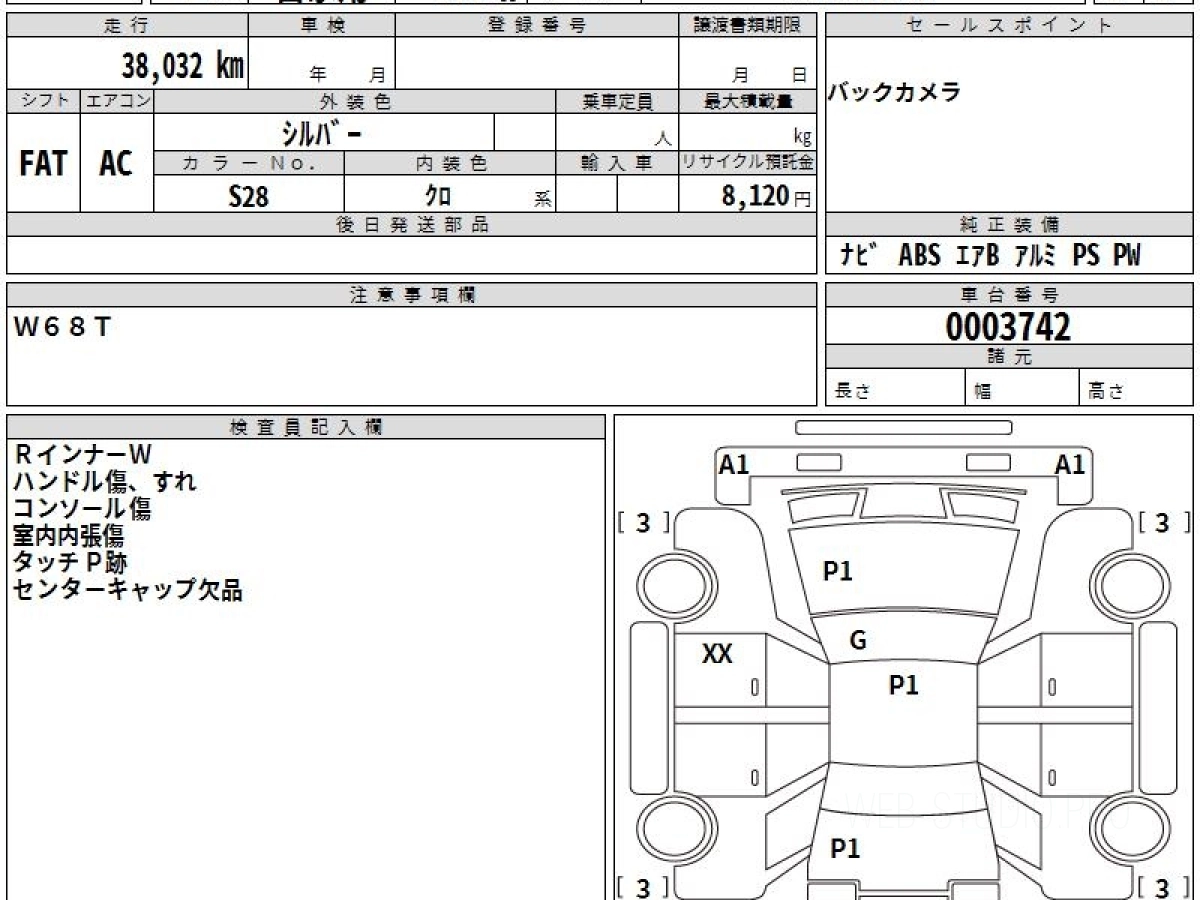
Task: Select the 走行 column header
Action: point(127,26)
